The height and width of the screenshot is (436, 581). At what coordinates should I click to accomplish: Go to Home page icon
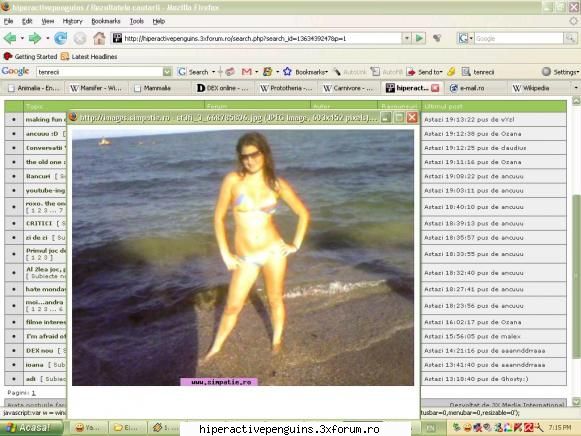[99, 38]
